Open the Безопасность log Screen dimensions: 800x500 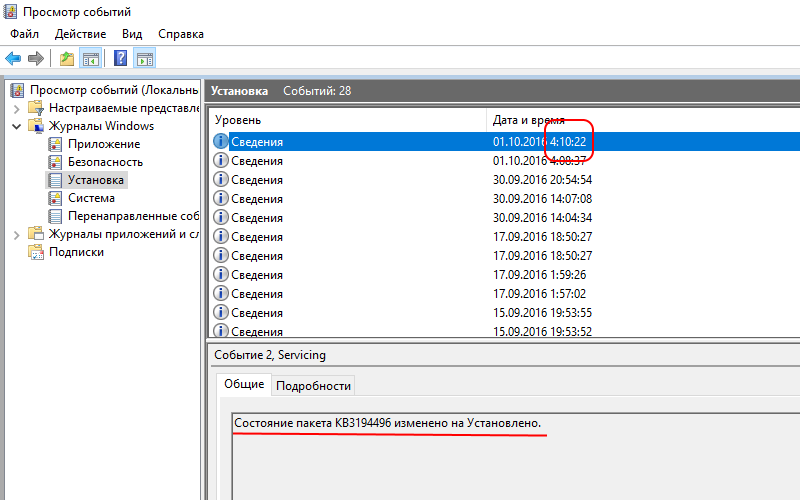pos(105,162)
